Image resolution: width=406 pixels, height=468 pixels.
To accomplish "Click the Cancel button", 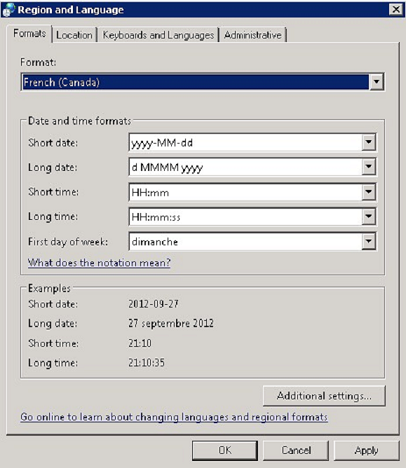I will (x=296, y=450).
